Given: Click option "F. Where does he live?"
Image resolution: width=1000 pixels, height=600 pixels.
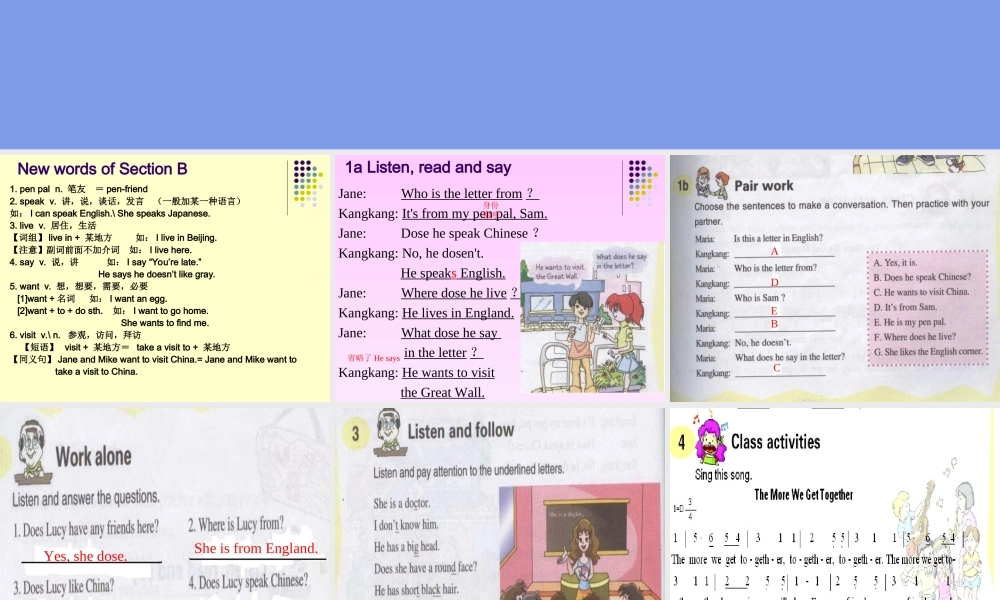Looking at the screenshot, I should [x=915, y=337].
